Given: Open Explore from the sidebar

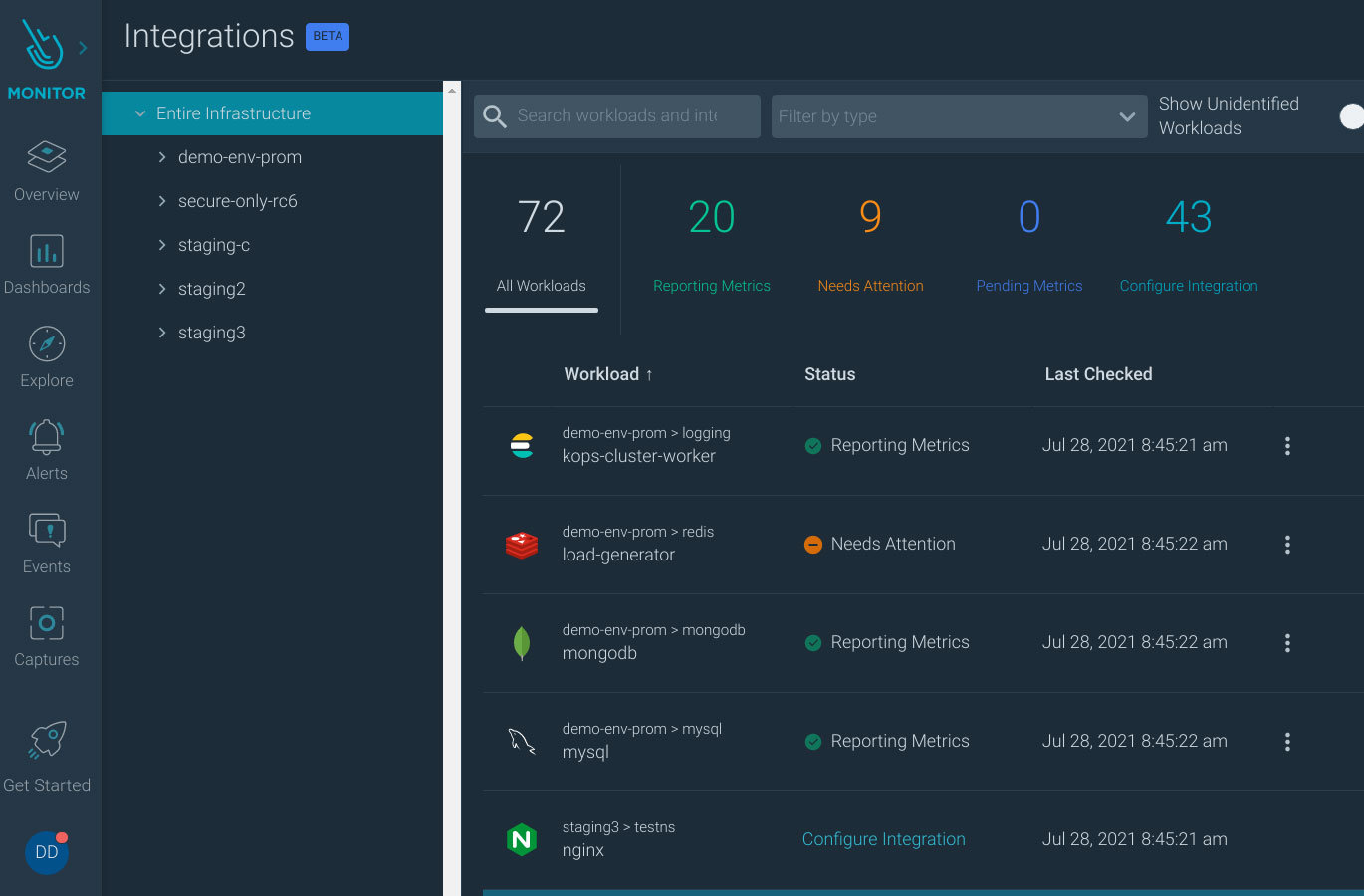Looking at the screenshot, I should [x=46, y=355].
